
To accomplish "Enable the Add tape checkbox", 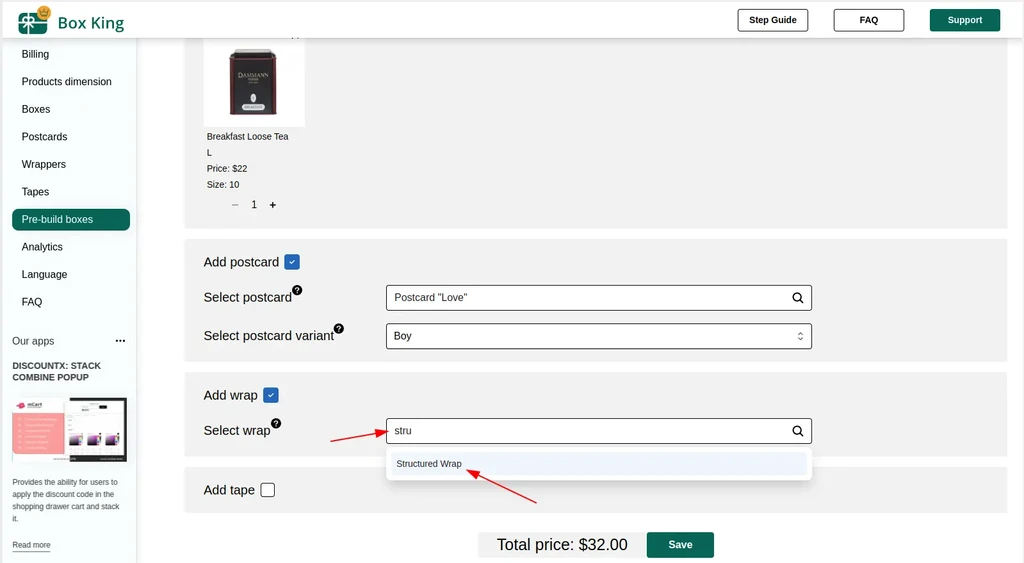I will click(268, 490).
